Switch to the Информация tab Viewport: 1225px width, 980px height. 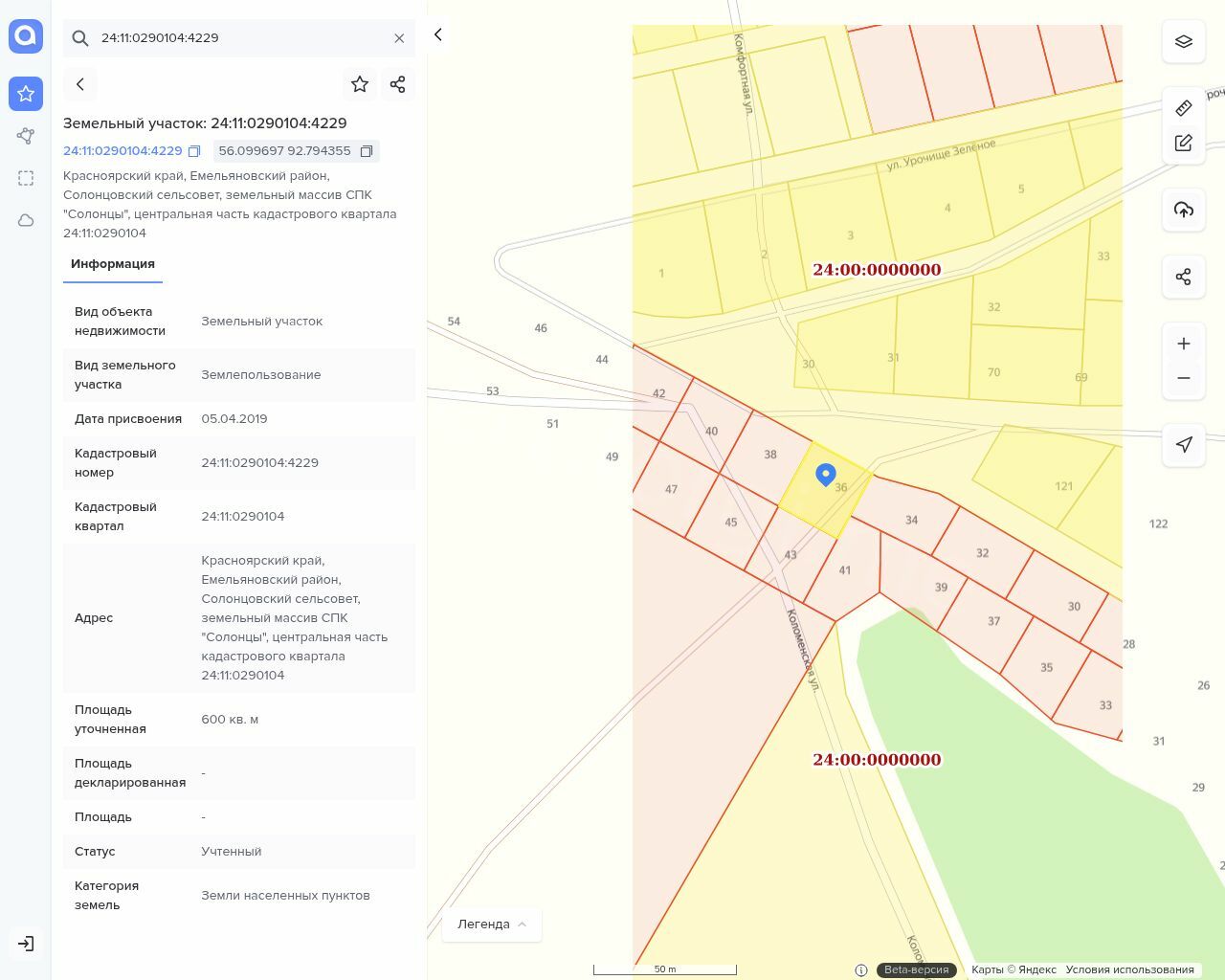tap(113, 264)
